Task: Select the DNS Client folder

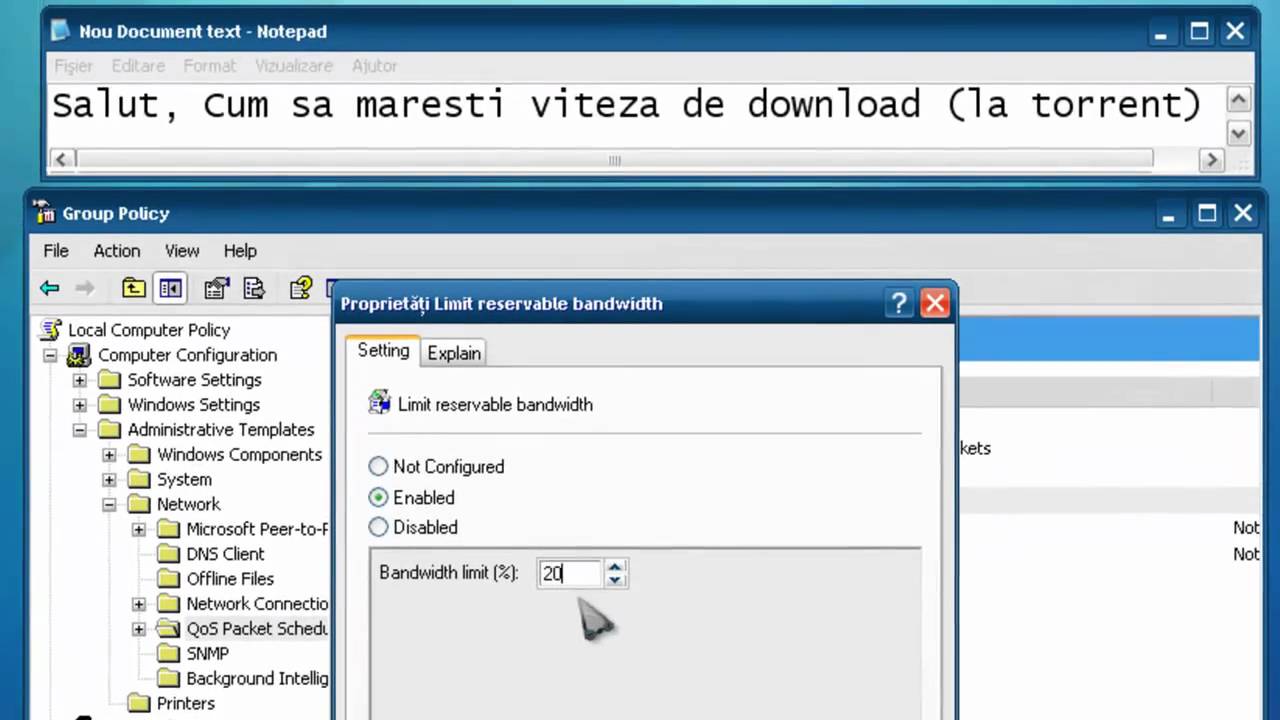Action: pyautogui.click(x=225, y=554)
